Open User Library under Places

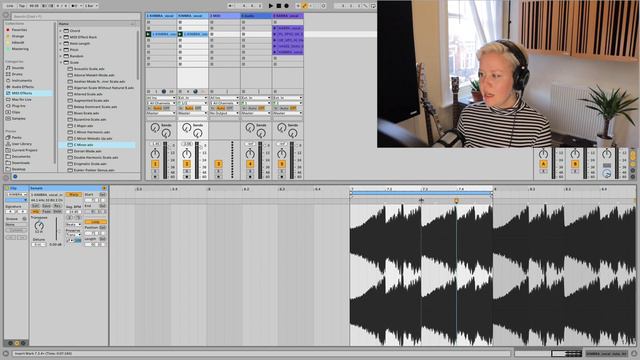[x=22, y=144]
